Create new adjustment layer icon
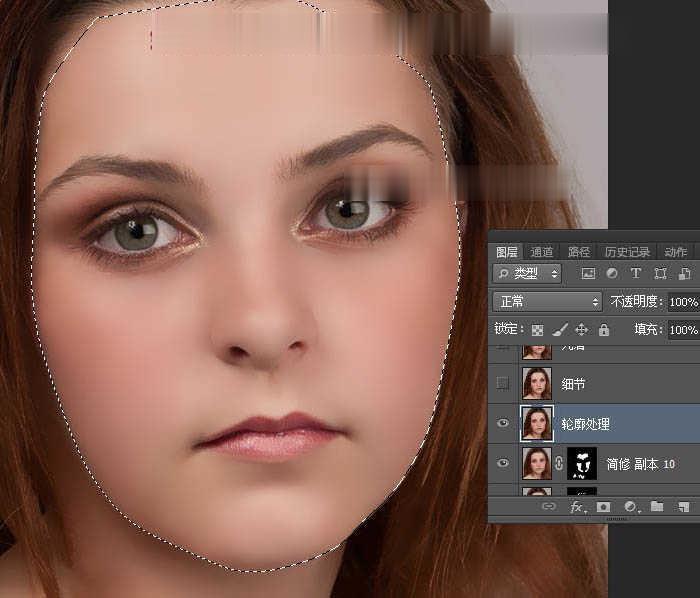The height and width of the screenshot is (598, 700). [631, 507]
